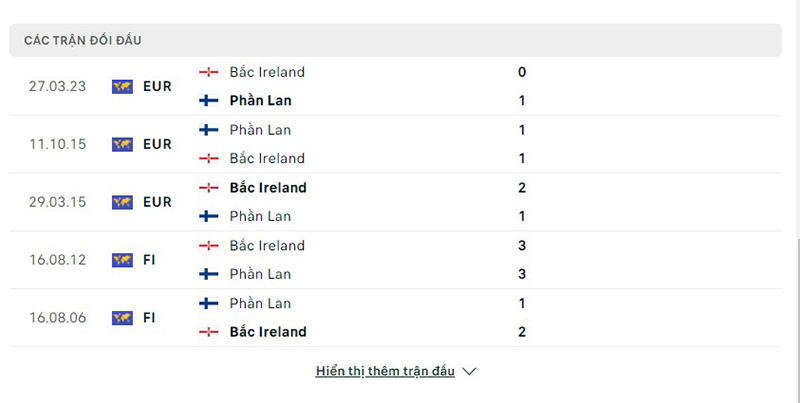Image resolution: width=800 pixels, height=403 pixels.
Task: Click Phần Lan flag in 16.08.06 match
Action: pyautogui.click(x=209, y=303)
